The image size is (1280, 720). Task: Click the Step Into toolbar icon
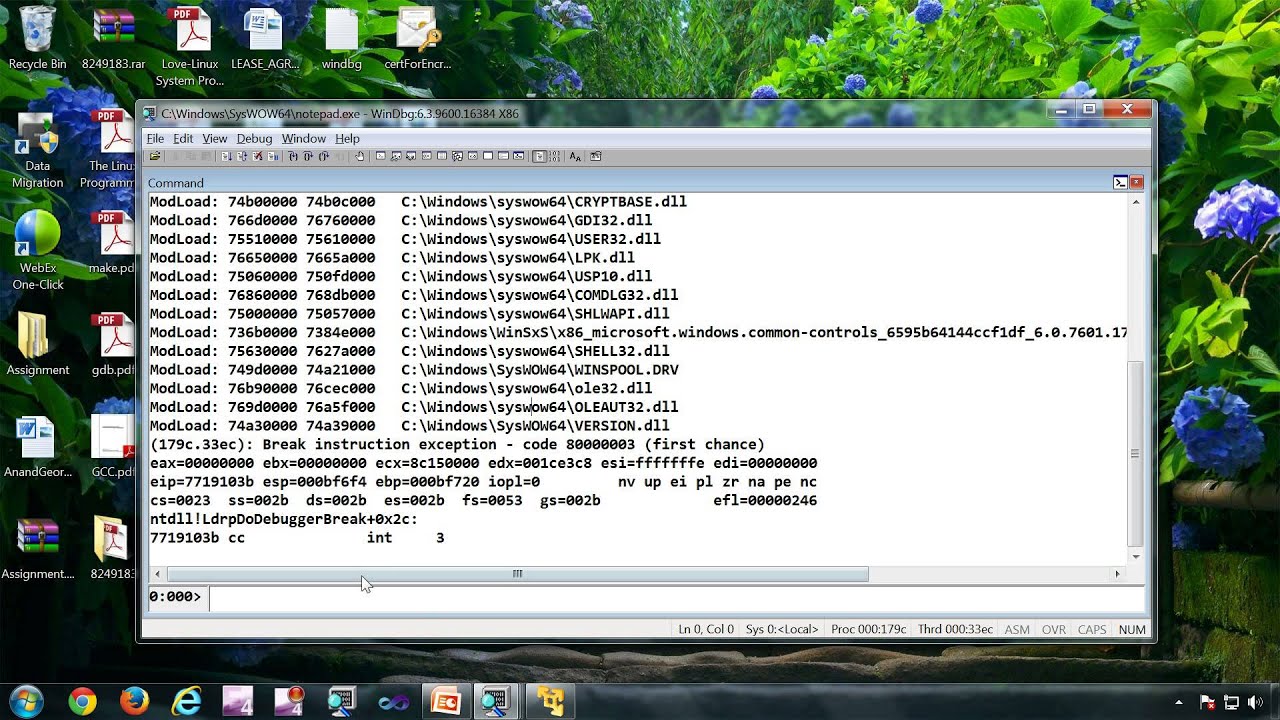[x=293, y=156]
